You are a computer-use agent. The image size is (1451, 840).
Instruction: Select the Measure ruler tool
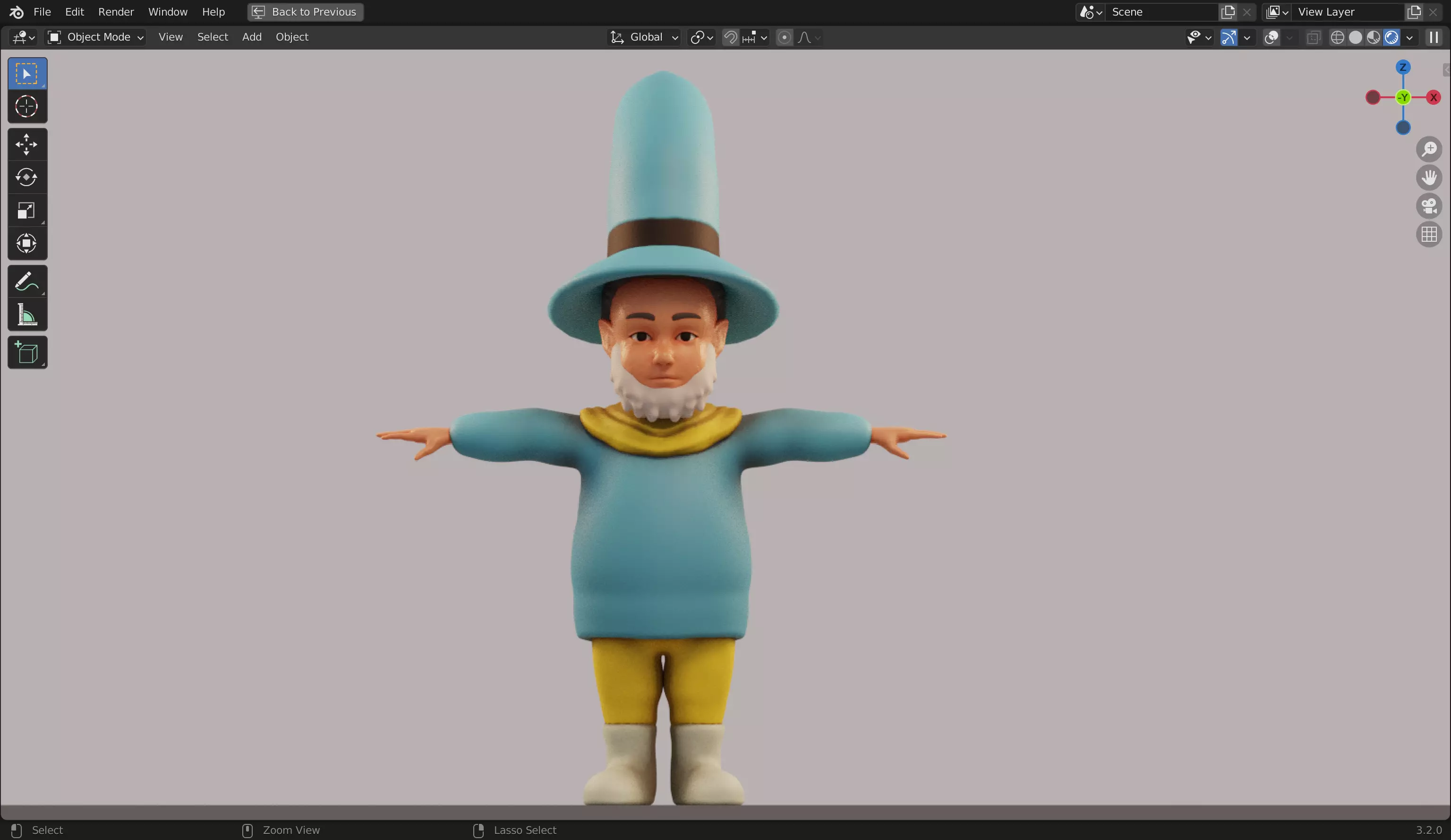pyautogui.click(x=26, y=315)
